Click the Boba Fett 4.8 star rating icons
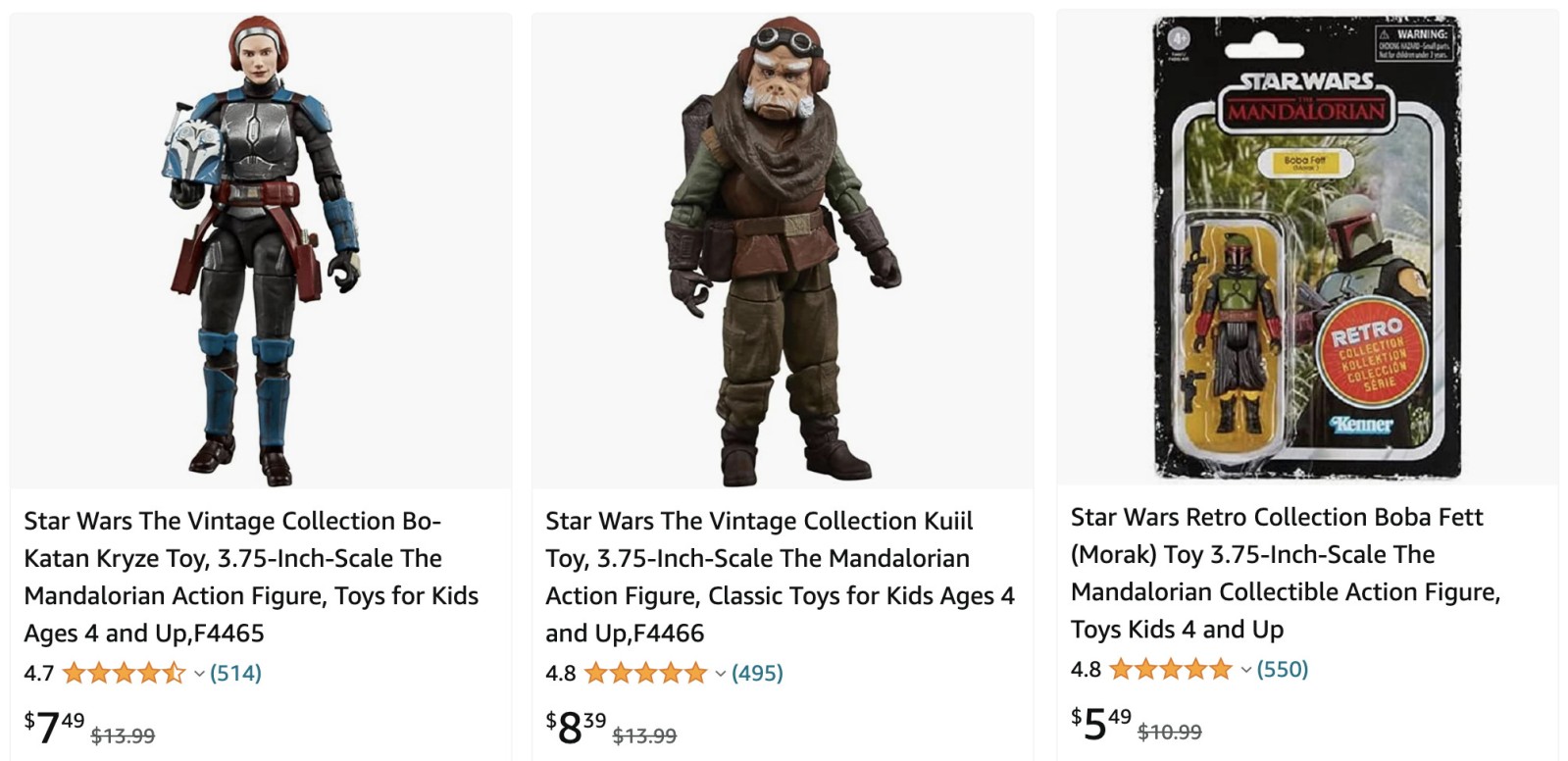 tap(1171, 669)
